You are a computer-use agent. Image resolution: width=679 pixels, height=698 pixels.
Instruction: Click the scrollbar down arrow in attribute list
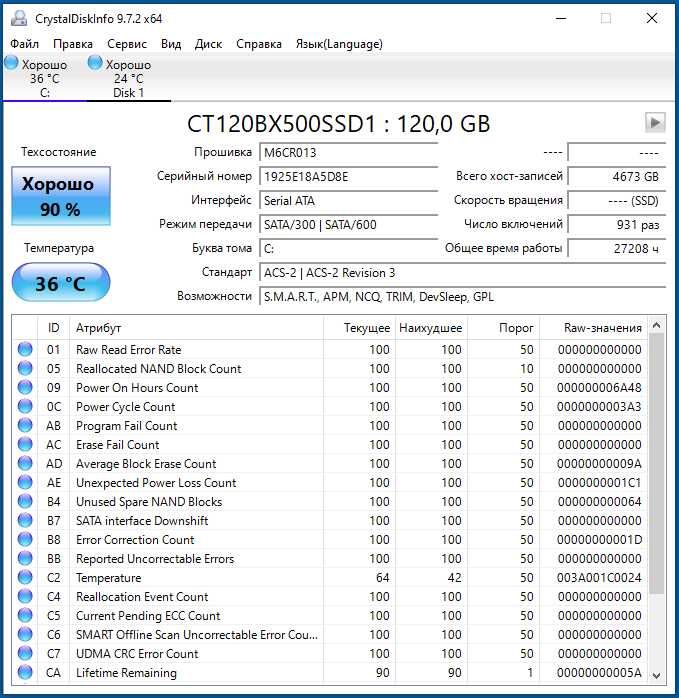pos(656,675)
